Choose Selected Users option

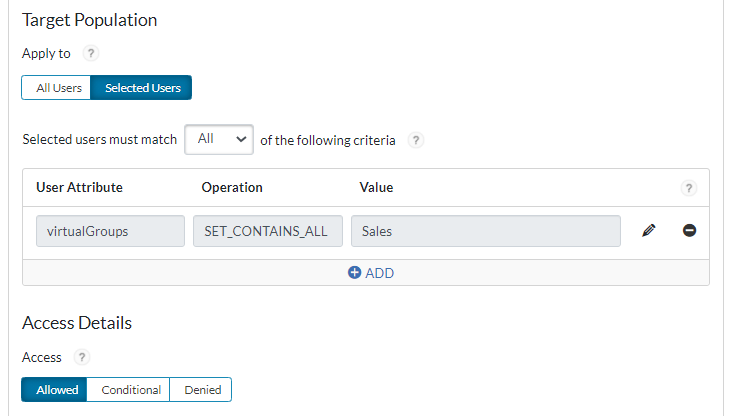(142, 88)
